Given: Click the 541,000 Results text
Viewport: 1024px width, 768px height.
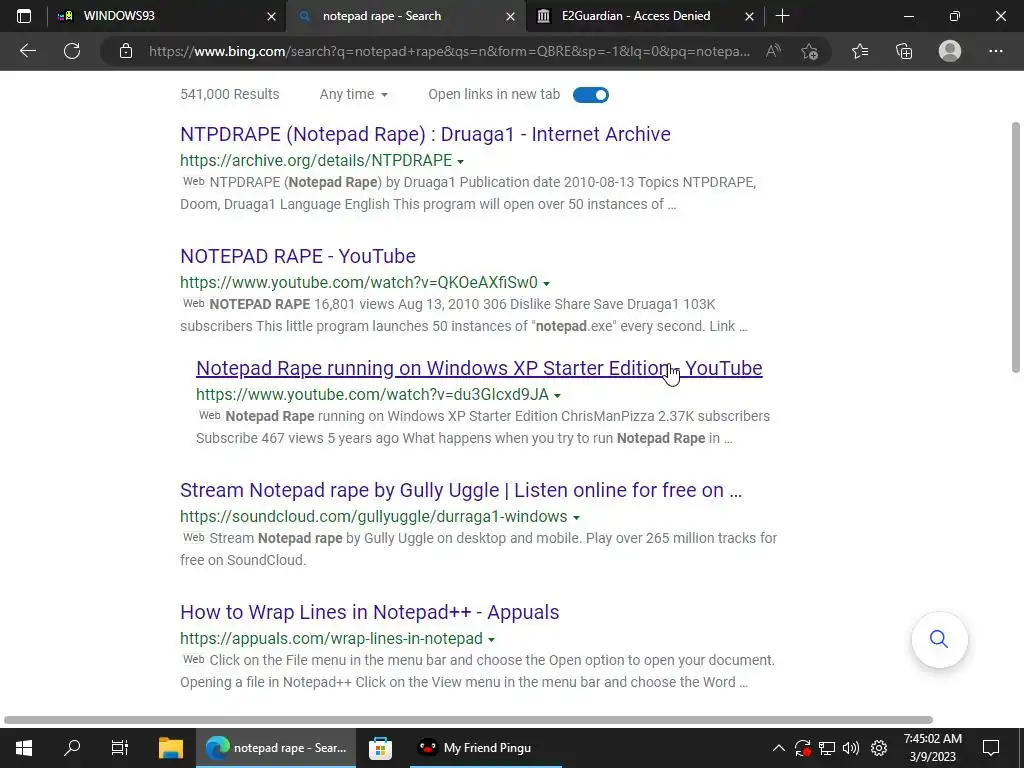Looking at the screenshot, I should [230, 94].
